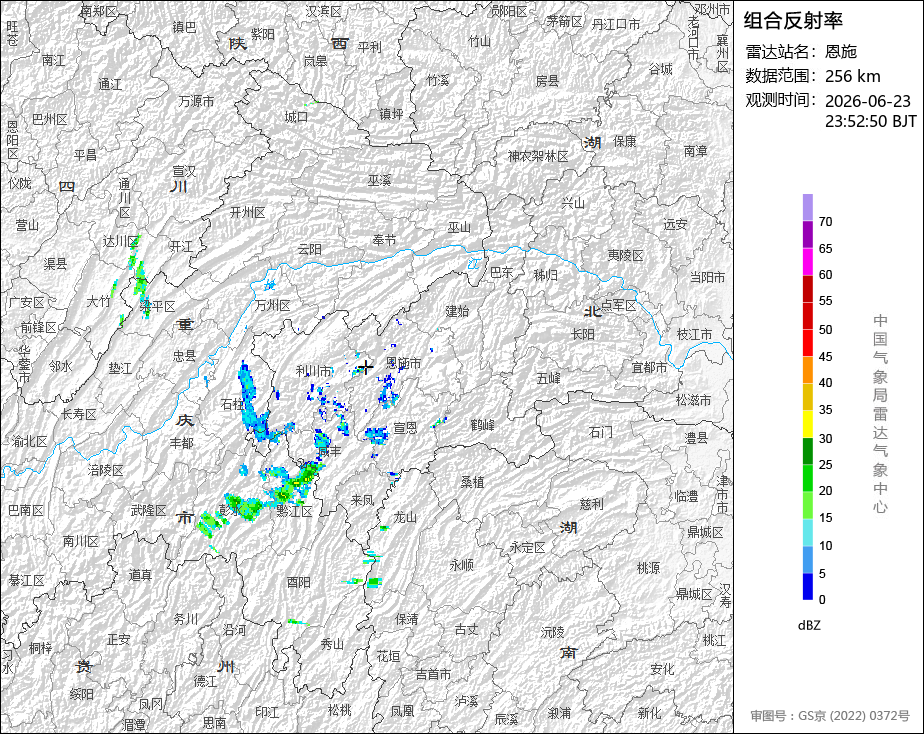Click the 巫溪 map label

tap(380, 180)
